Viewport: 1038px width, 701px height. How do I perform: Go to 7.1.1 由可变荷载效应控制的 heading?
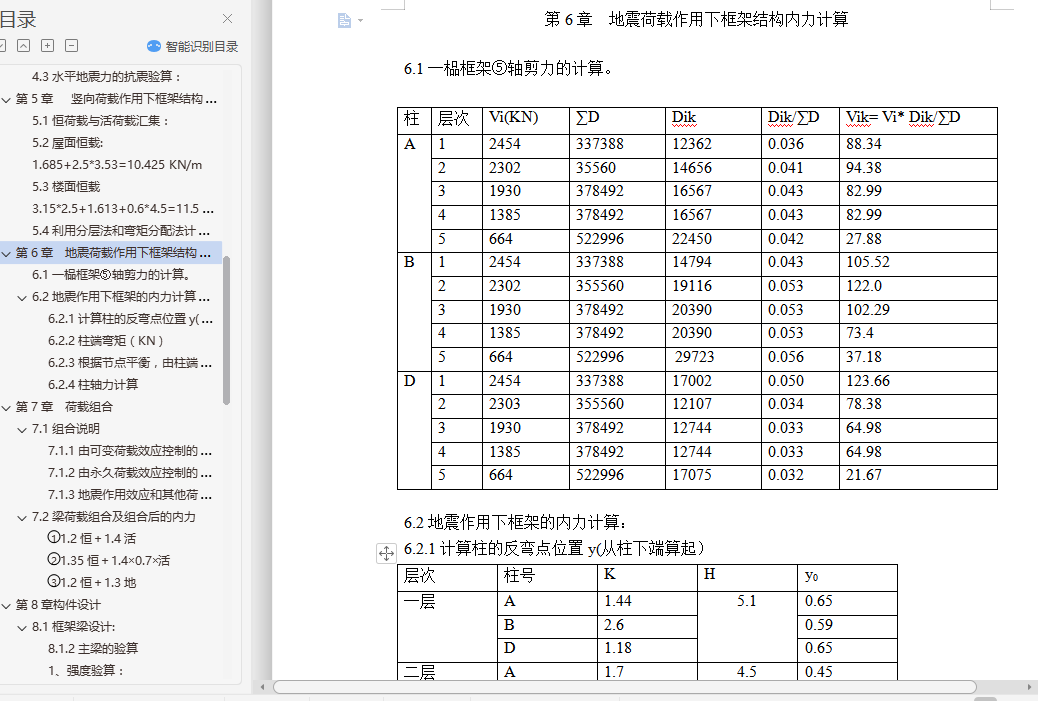(130, 451)
